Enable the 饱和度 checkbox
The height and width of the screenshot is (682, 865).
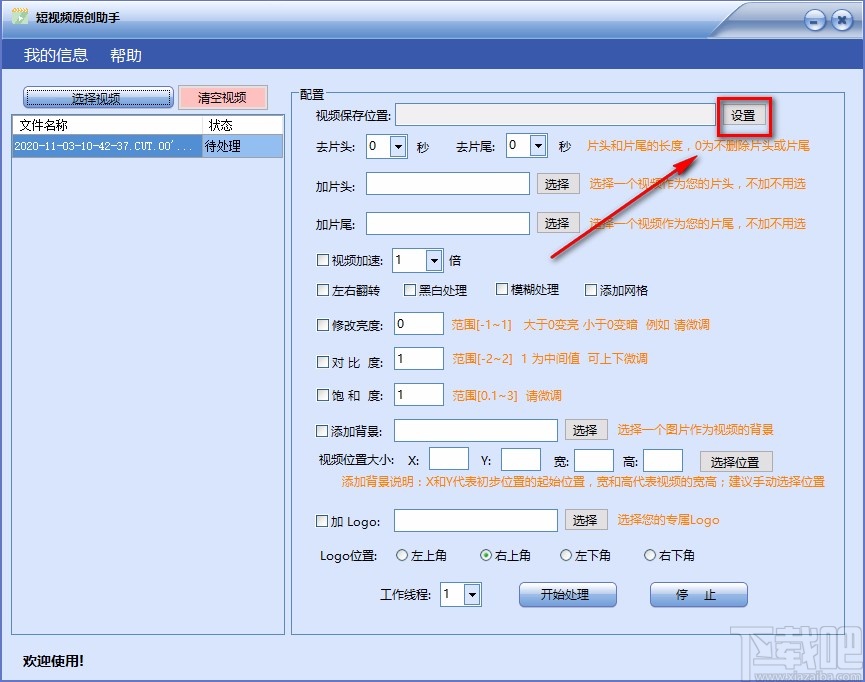[x=323, y=395]
